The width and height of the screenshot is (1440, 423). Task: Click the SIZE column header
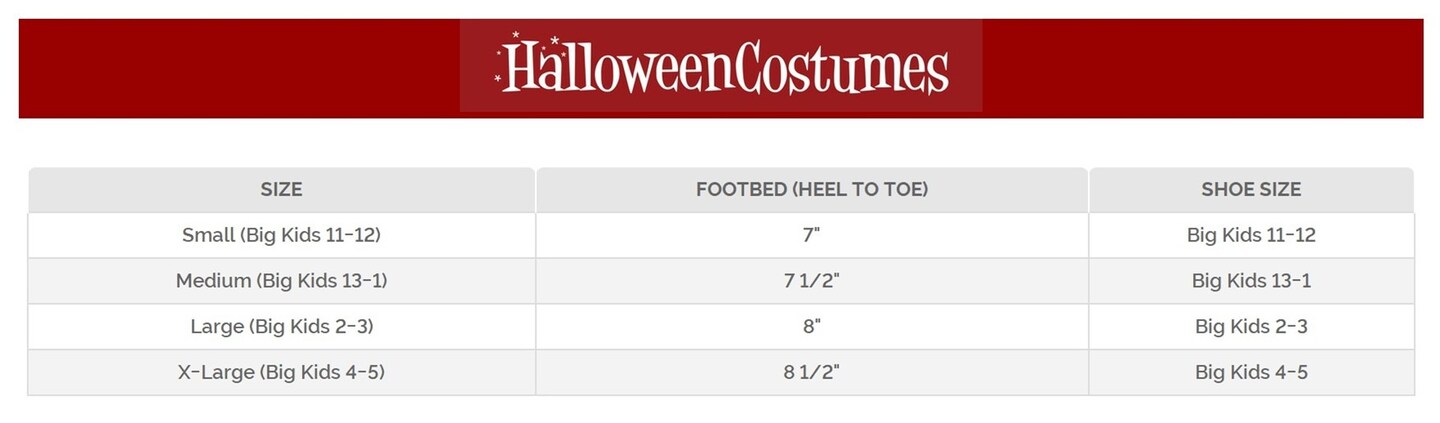click(x=281, y=189)
